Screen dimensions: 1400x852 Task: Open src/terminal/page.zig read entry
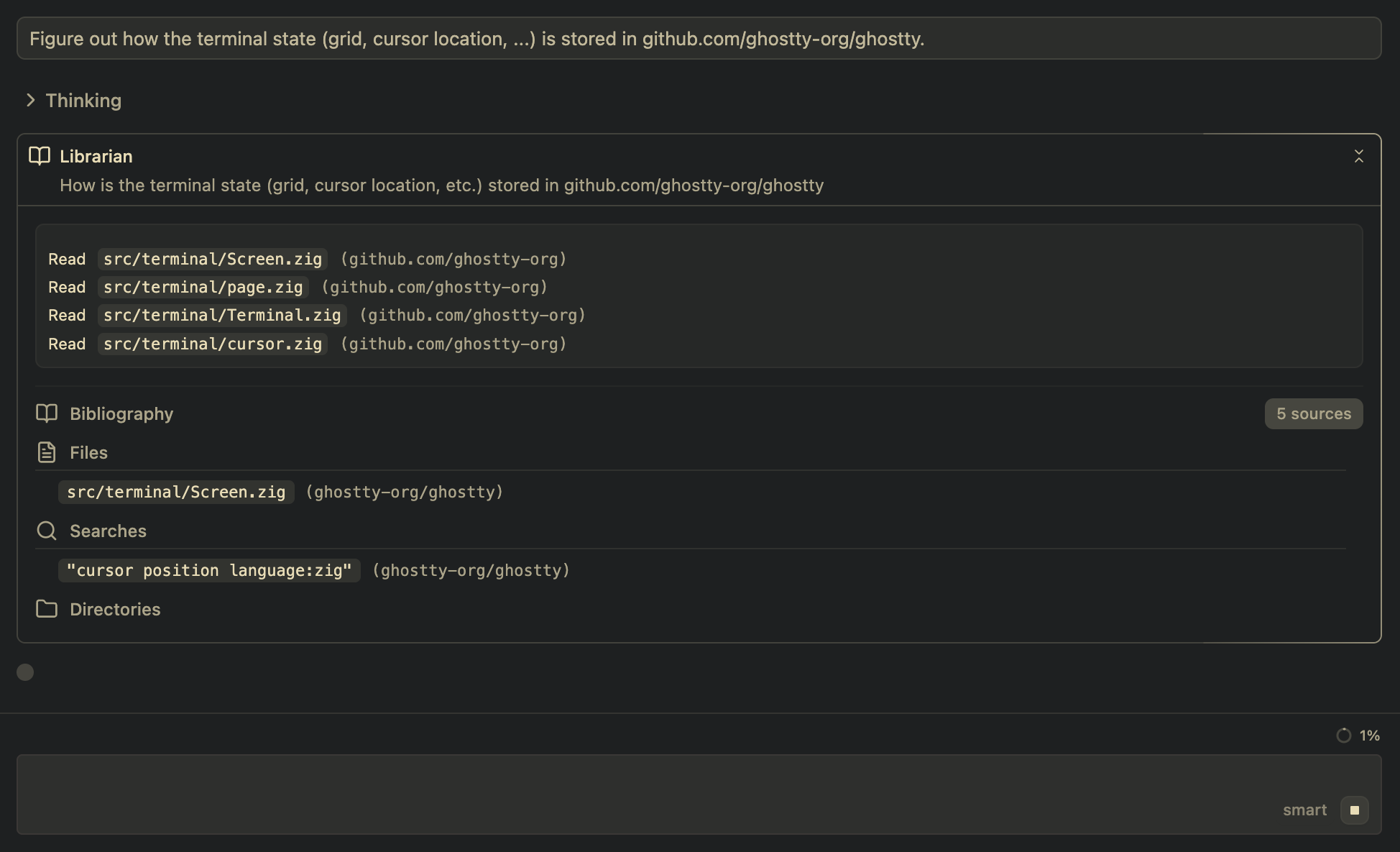(x=203, y=287)
